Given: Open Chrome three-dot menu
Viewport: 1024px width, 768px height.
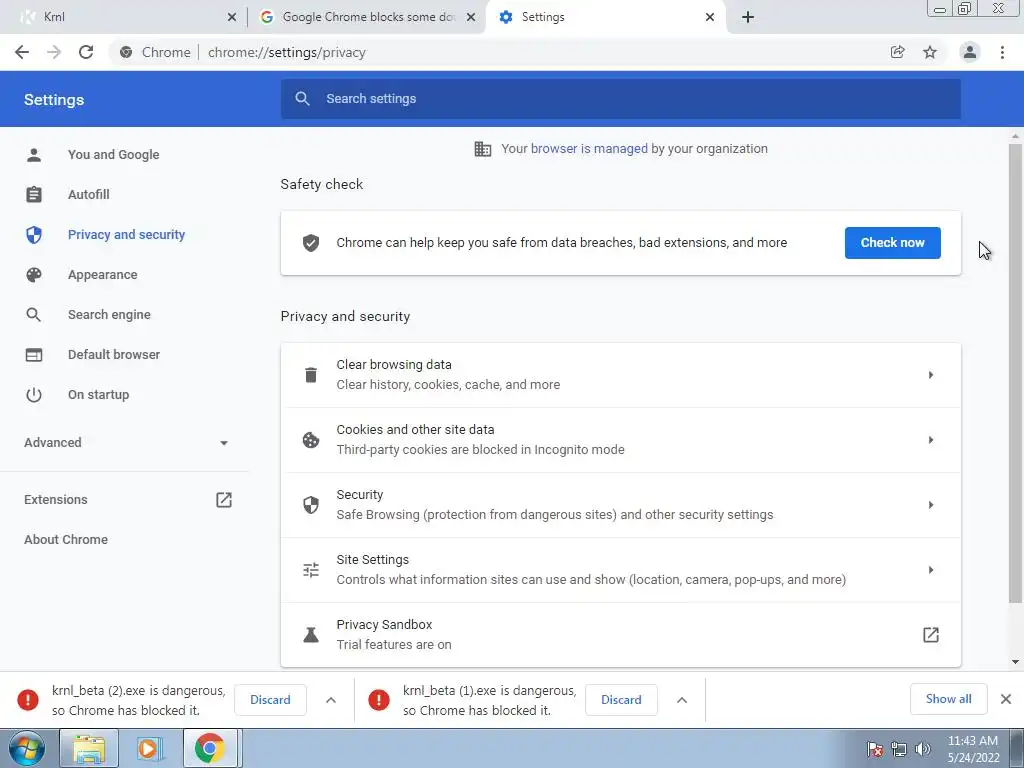Looking at the screenshot, I should pos(1002,52).
